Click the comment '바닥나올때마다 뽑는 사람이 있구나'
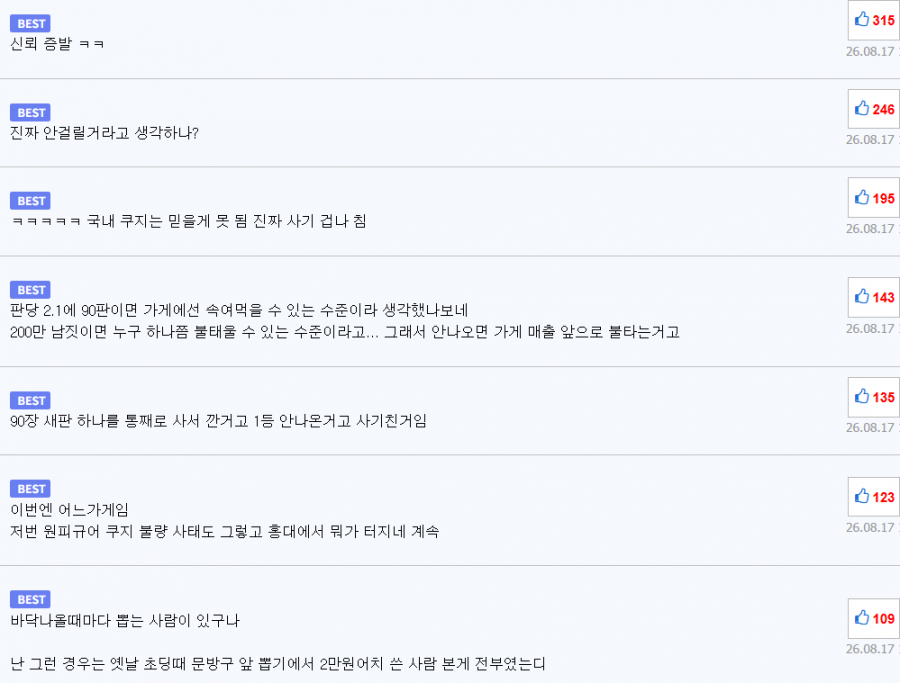900x683 pixels. 125,620
